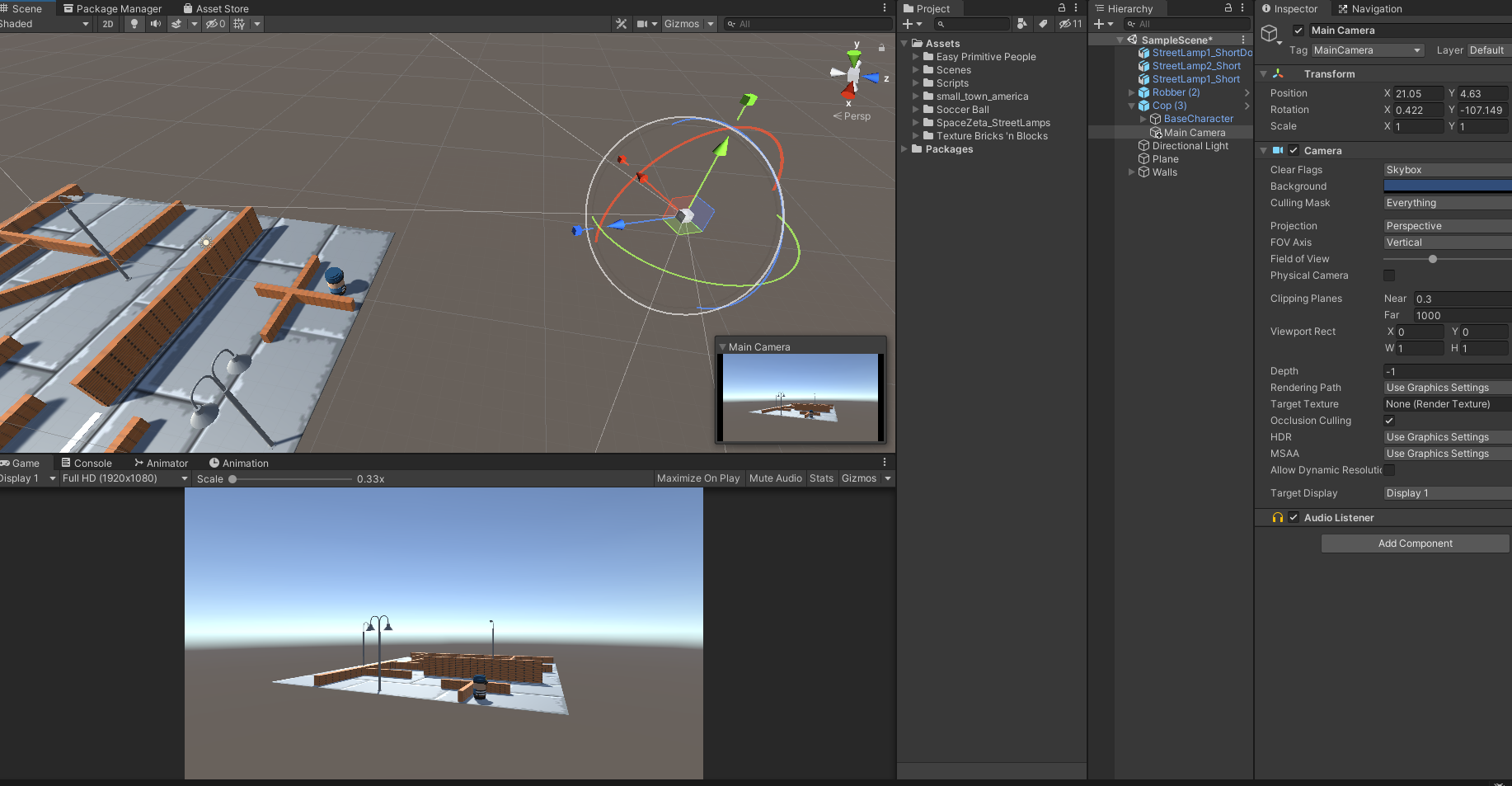Enable the Physical Camera checkbox
This screenshot has width=1512, height=786.
[1389, 275]
